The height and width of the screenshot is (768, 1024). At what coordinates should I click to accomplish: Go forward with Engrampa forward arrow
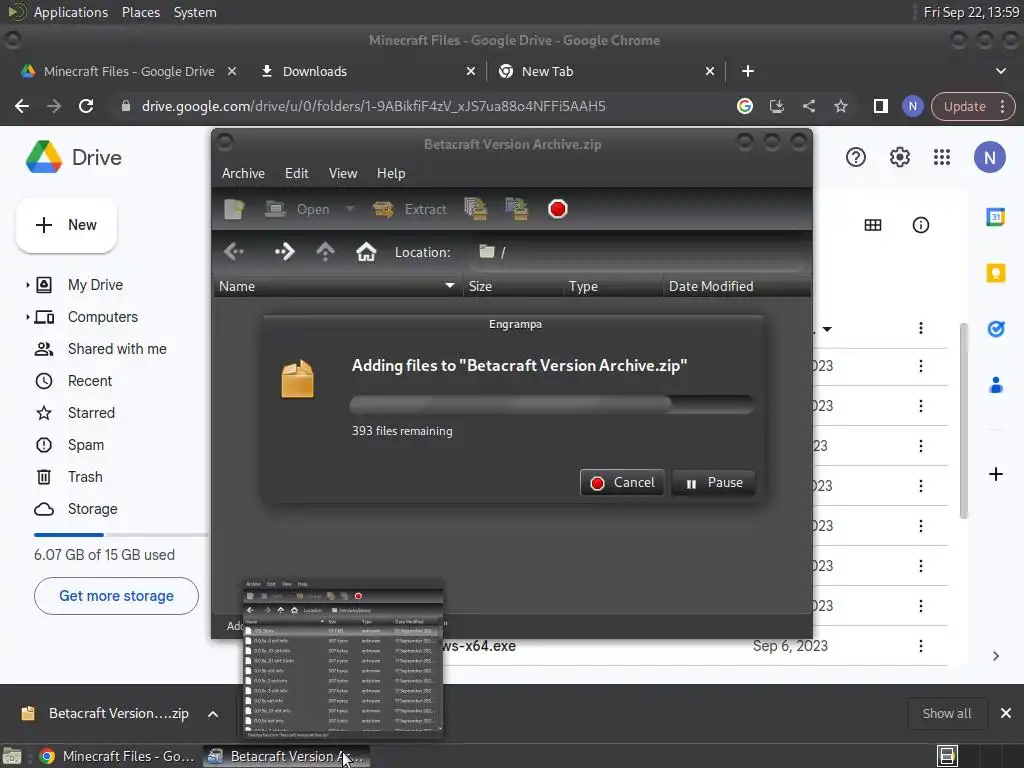(284, 251)
